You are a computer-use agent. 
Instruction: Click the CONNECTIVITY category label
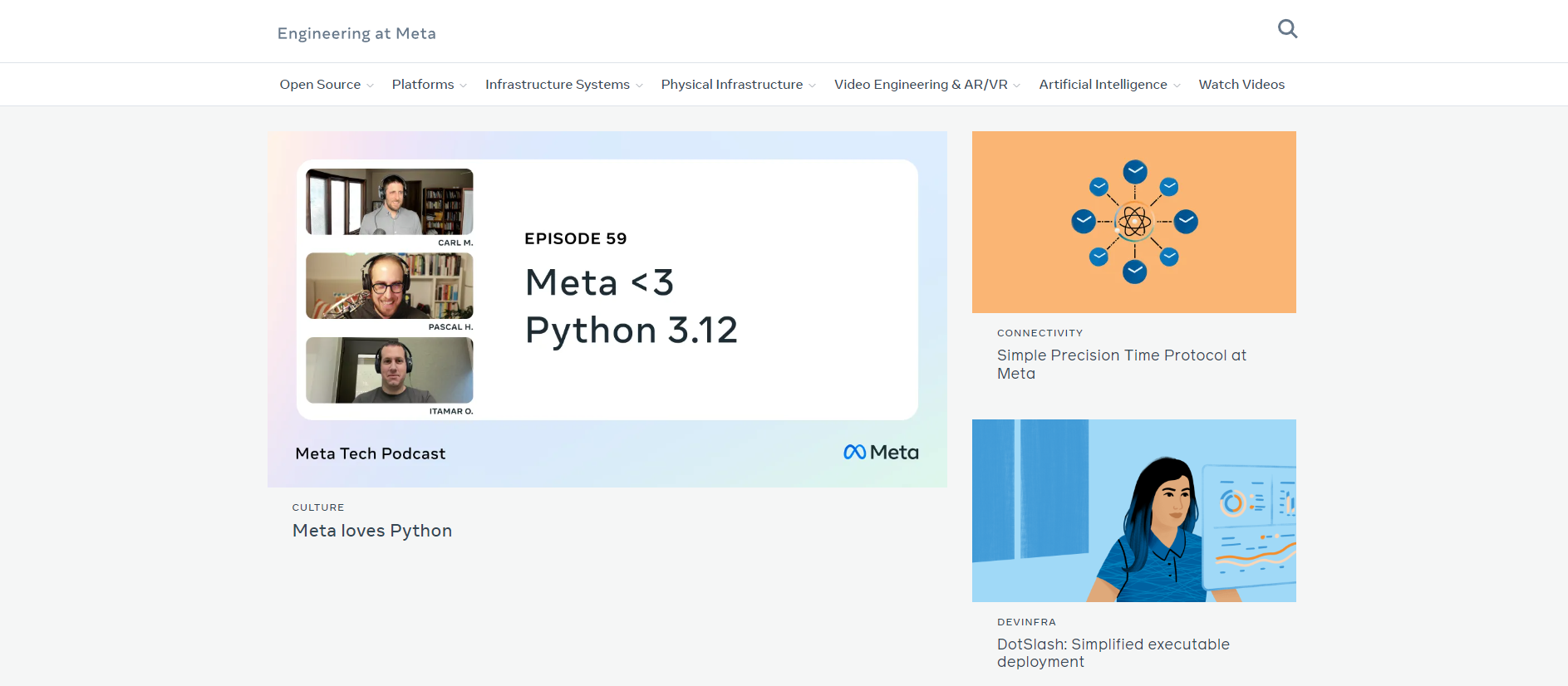pos(1040,333)
